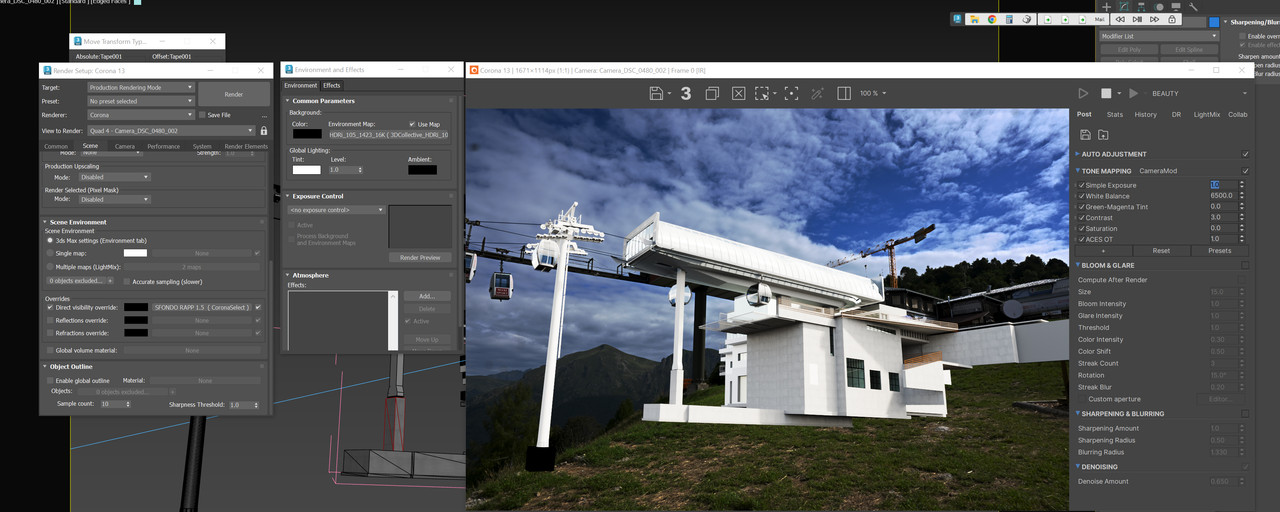The height and width of the screenshot is (512, 1280).
Task: Click the padlock icon in the floating toolbar
Action: click(1171, 19)
